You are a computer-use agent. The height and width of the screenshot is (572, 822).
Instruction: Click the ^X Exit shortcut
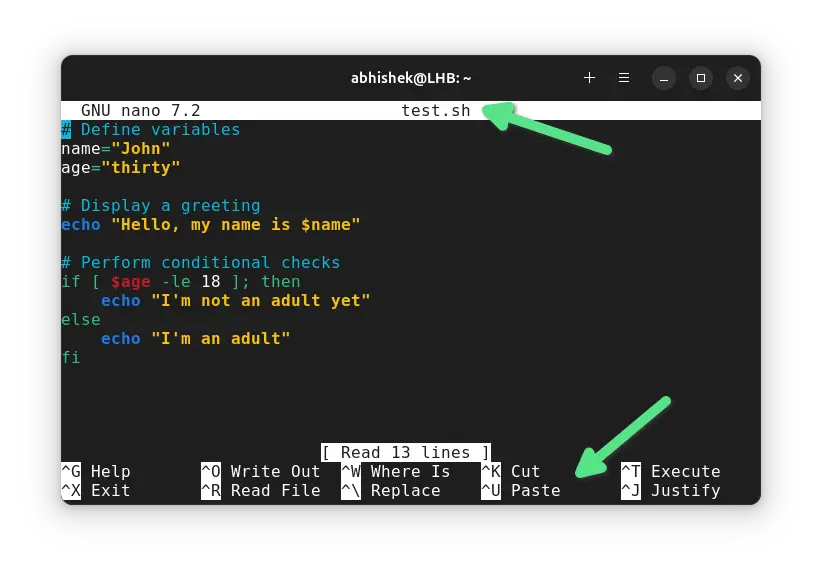click(96, 491)
